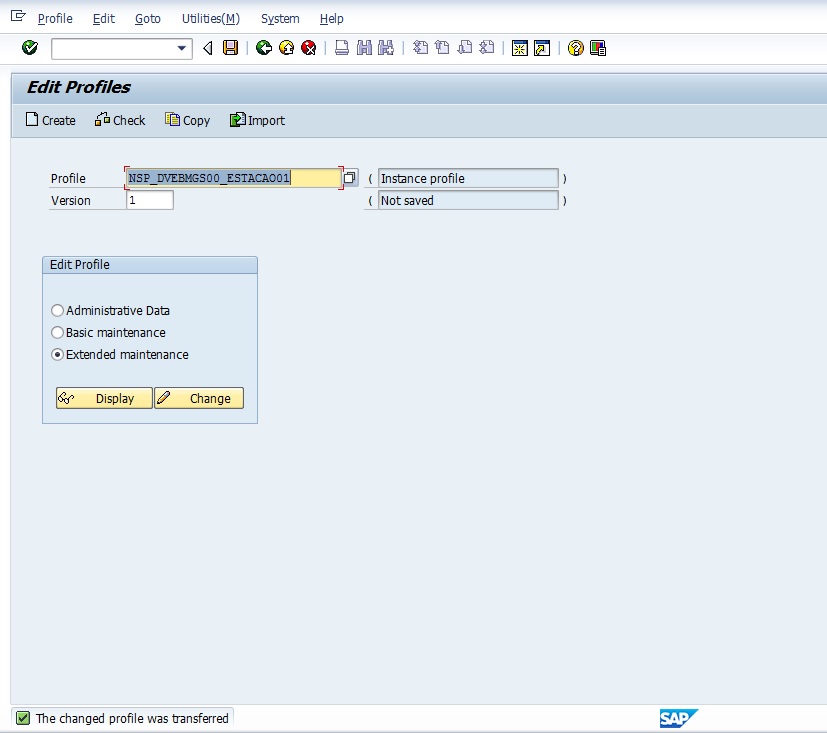Open Help with the question mark icon

click(x=575, y=48)
